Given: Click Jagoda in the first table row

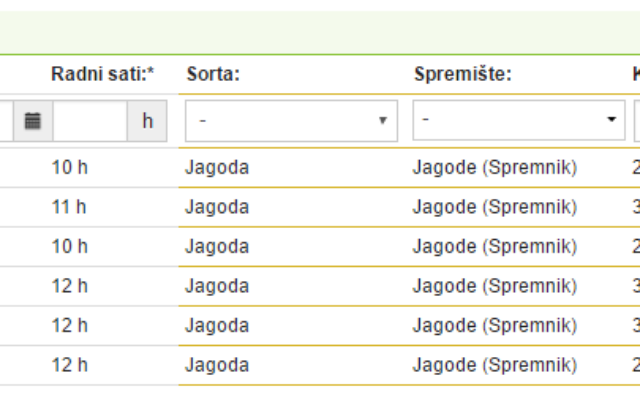Looking at the screenshot, I should (217, 168).
